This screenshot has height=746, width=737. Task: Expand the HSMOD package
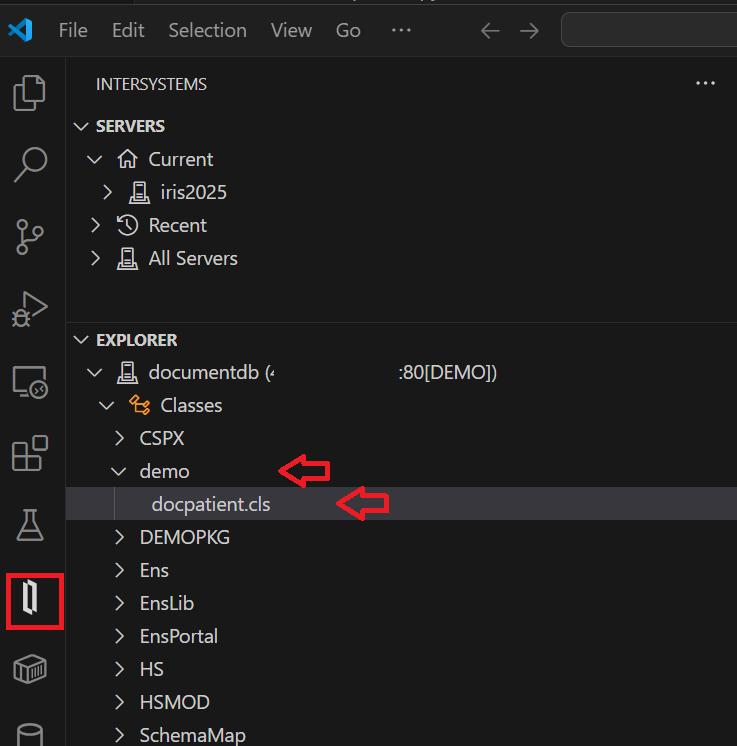pos(119,702)
